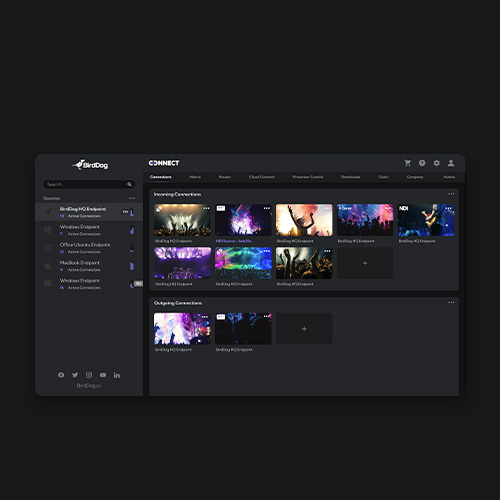
Task: Open the purple stage incoming thumbnail
Action: (x=182, y=263)
